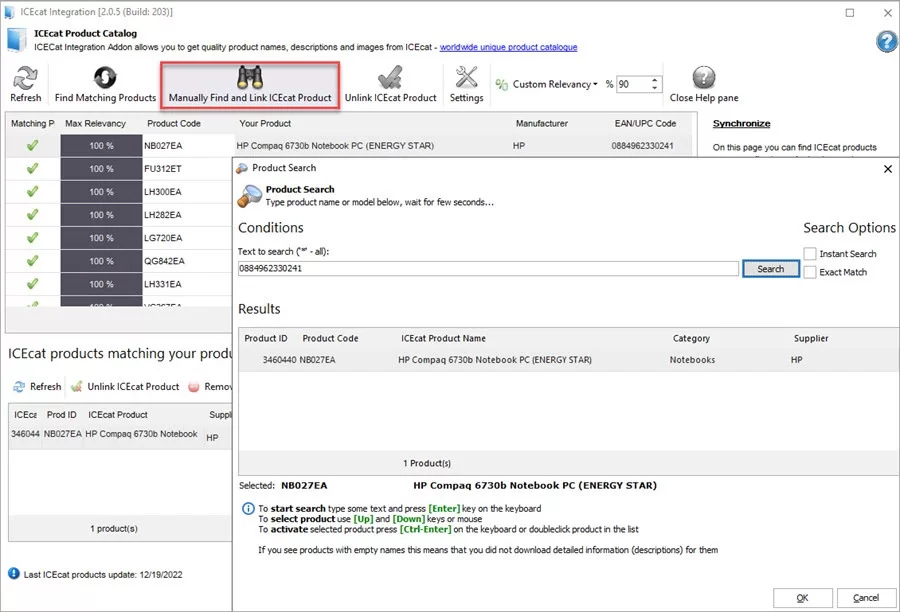Image resolution: width=900 pixels, height=612 pixels.
Task: Enable the Exact Match checkbox
Action: [x=813, y=271]
